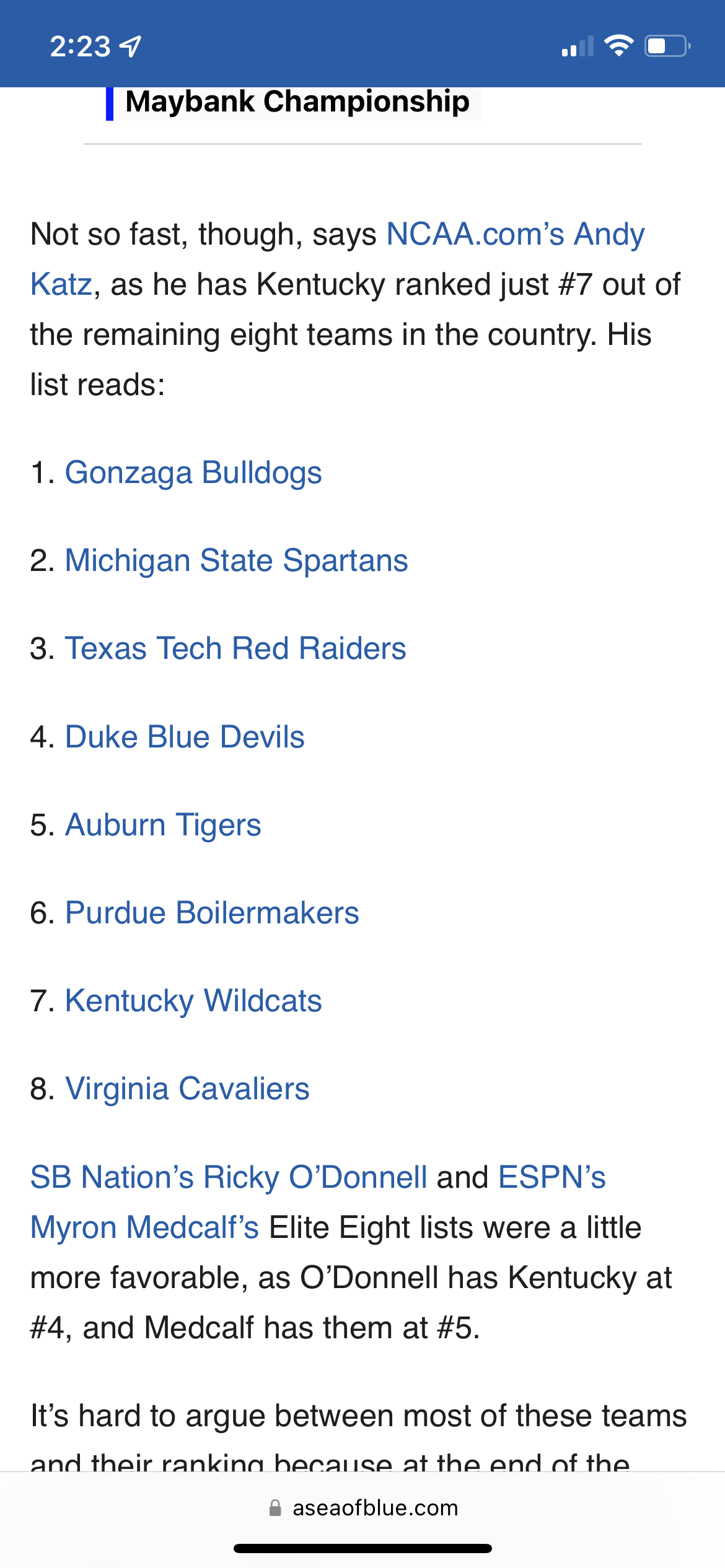The height and width of the screenshot is (1568, 725).
Task: Select the Auburn Tigers link
Action: (163, 825)
